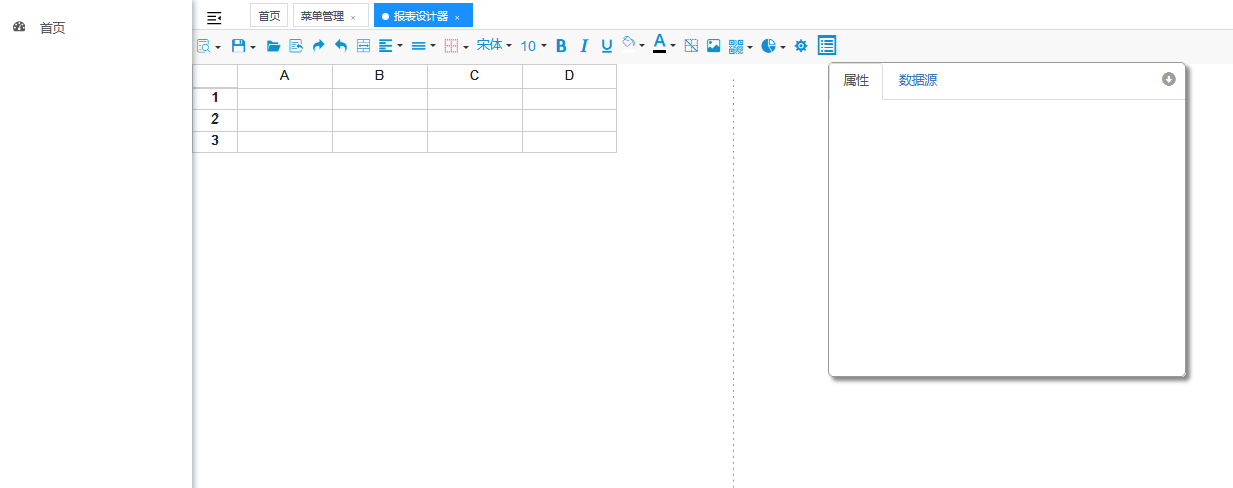
Task: Collapse property panel with down-arrow icon
Action: [1169, 79]
